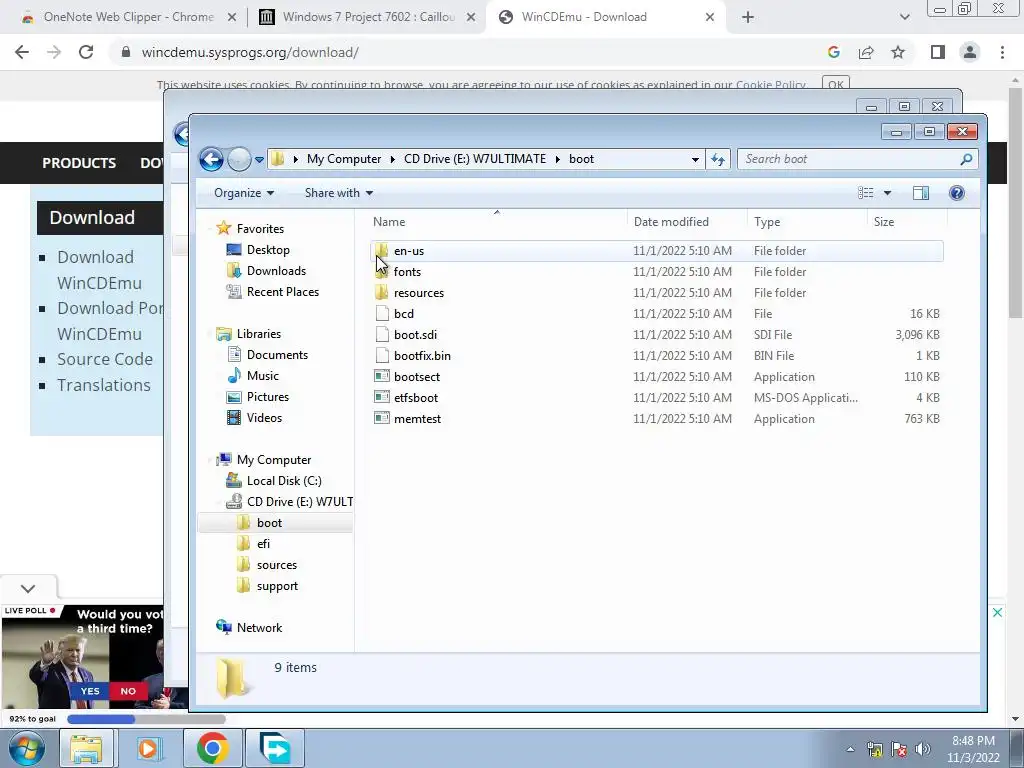Select My Computer in the navigation pane

coord(274,460)
